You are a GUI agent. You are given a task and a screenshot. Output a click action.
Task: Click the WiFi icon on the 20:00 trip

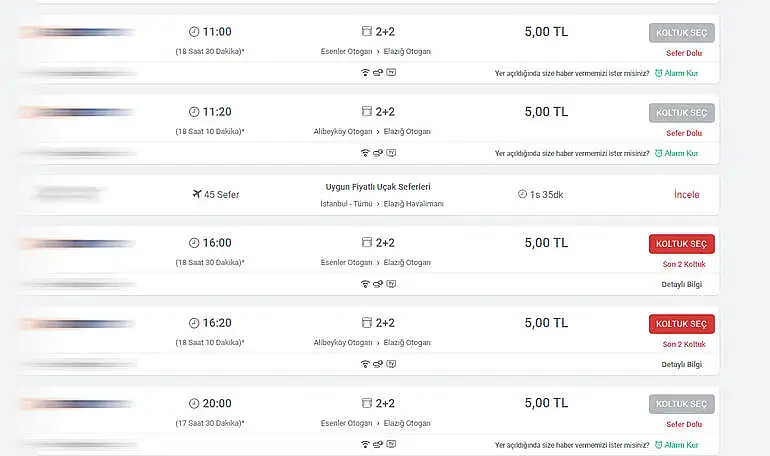tap(365, 444)
